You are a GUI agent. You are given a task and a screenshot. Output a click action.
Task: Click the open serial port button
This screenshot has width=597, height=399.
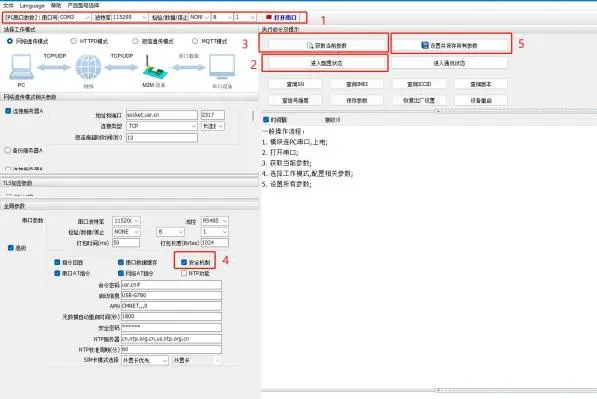[x=281, y=18]
